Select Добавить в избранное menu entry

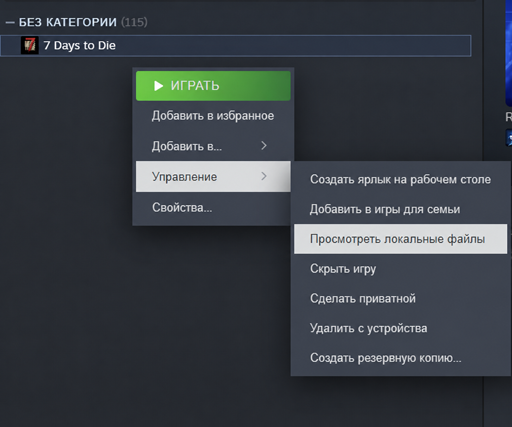213,116
